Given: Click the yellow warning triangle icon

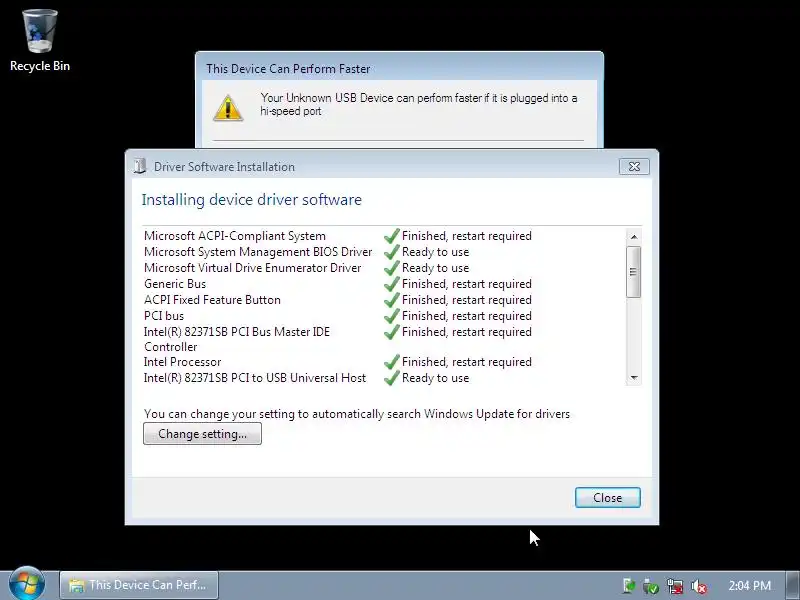Looking at the screenshot, I should pos(228,107).
